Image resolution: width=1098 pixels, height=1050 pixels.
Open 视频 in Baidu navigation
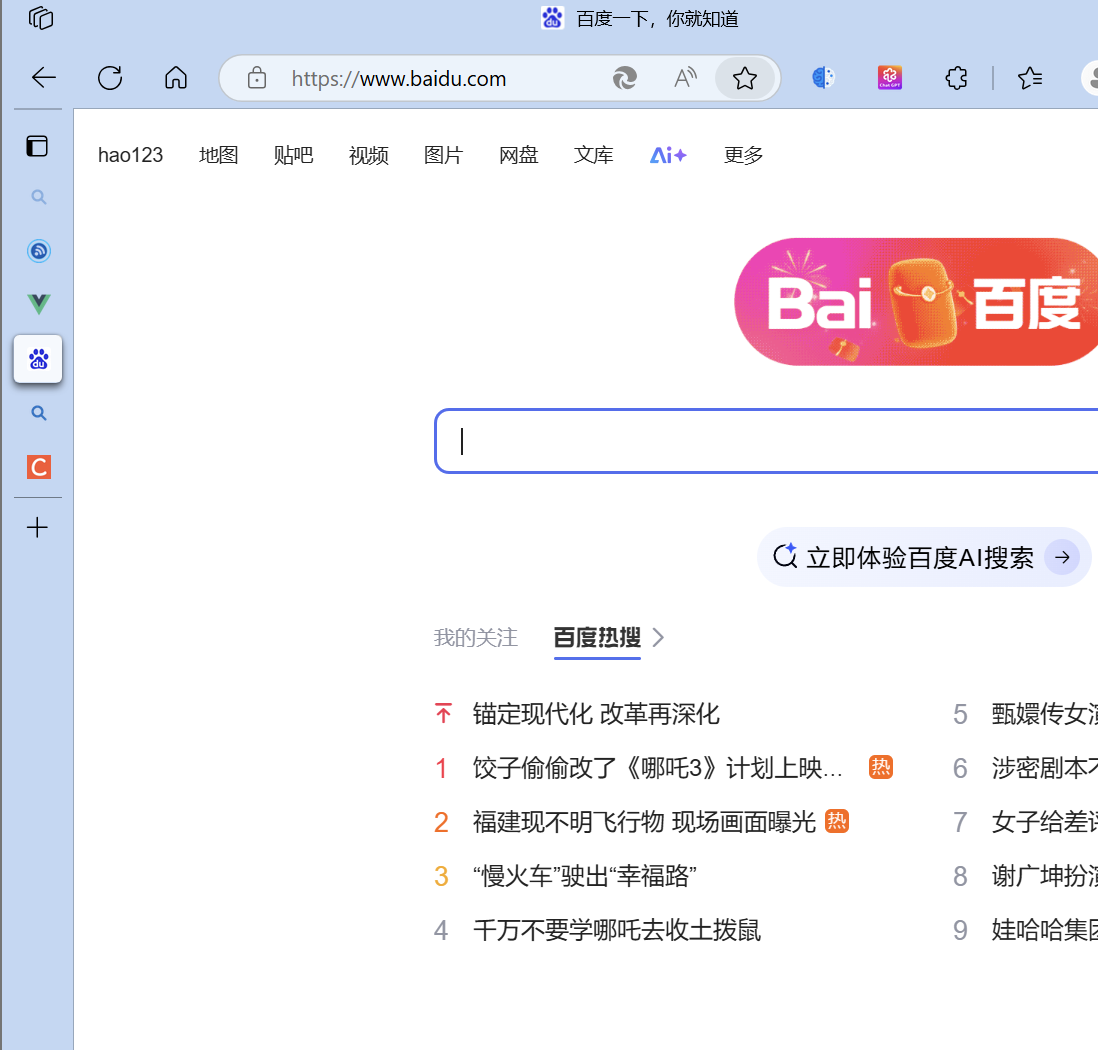368,155
